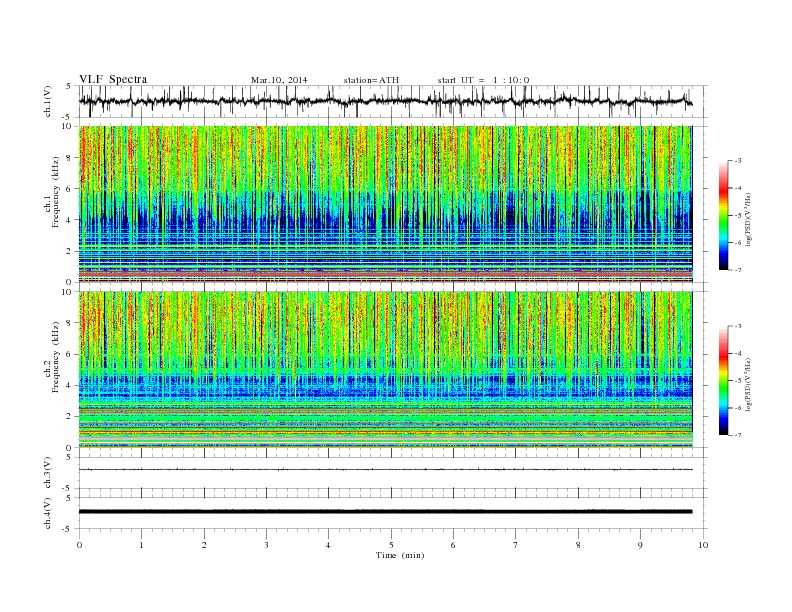The image size is (792, 612).
Task: Click the "-3" tick of upper color bar
Action: tap(738, 161)
